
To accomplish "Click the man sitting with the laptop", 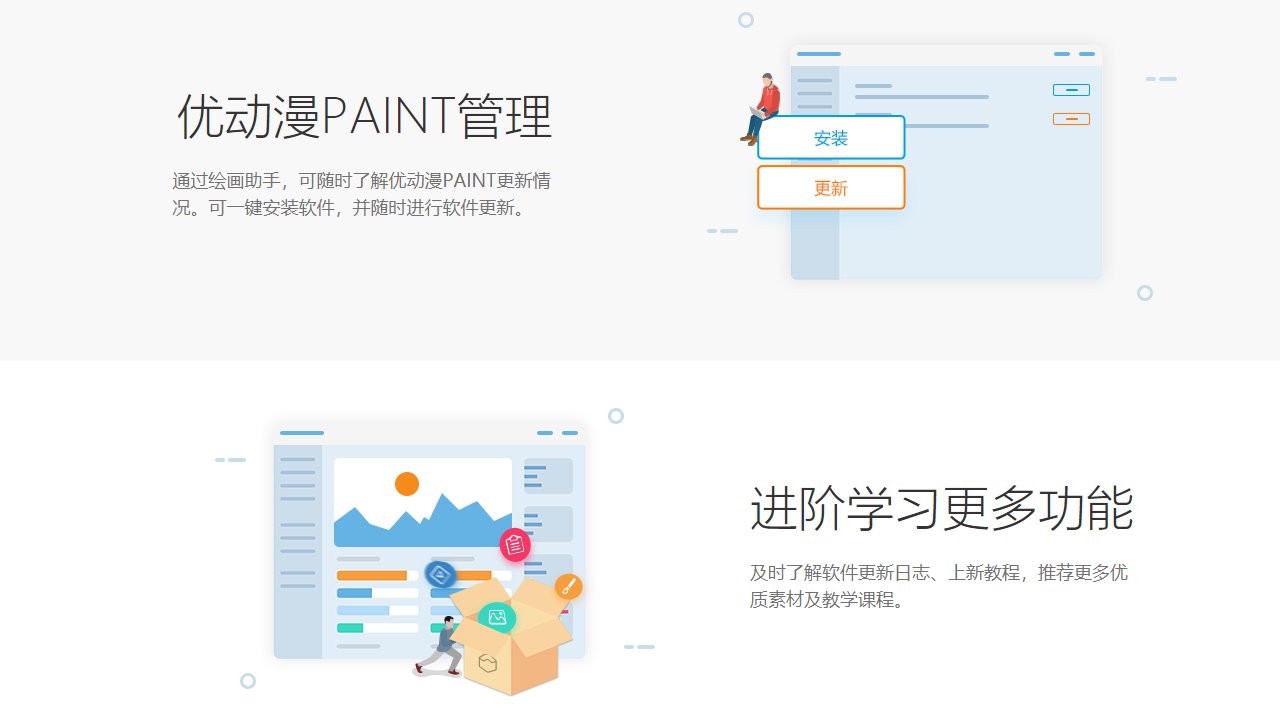I will 762,109.
